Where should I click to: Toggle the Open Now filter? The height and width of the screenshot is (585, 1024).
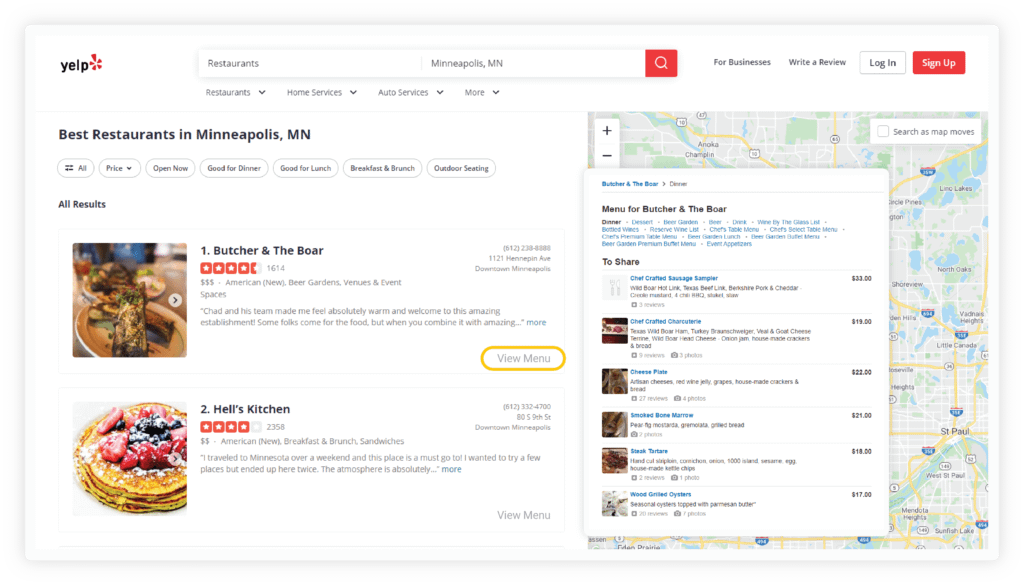[x=170, y=168]
